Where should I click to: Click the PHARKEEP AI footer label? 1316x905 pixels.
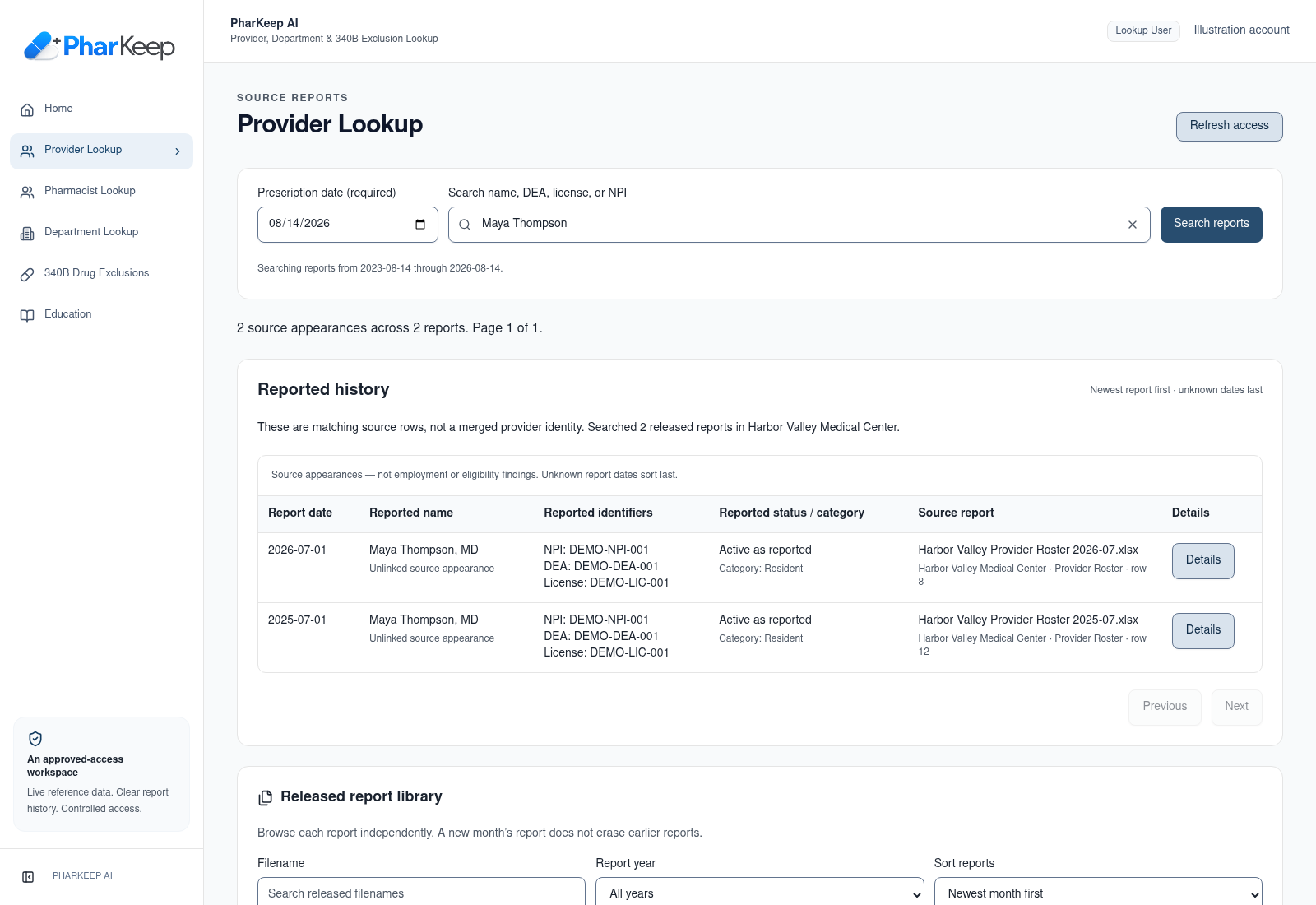coord(82,876)
